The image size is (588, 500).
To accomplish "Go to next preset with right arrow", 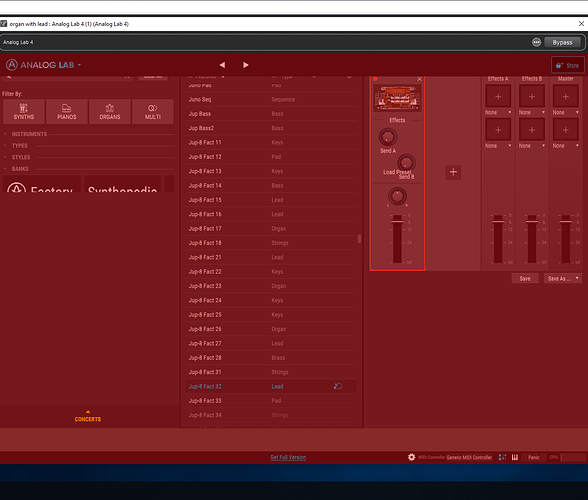I will 246,65.
